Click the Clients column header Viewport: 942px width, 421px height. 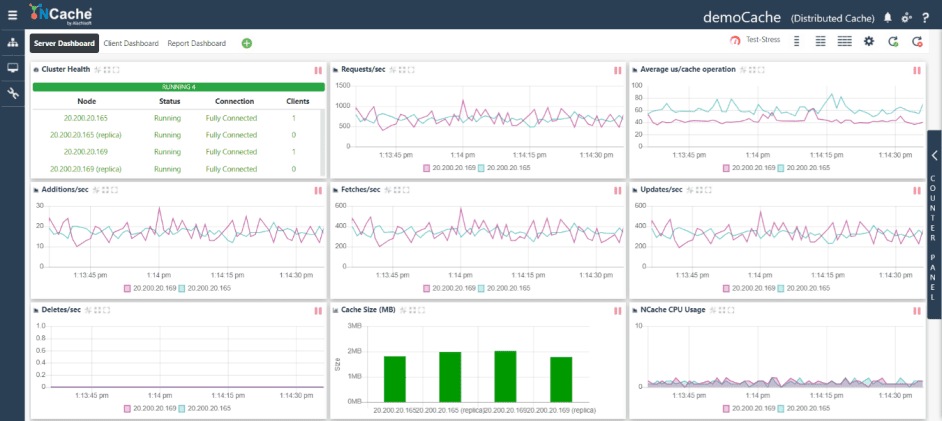pyautogui.click(x=297, y=101)
